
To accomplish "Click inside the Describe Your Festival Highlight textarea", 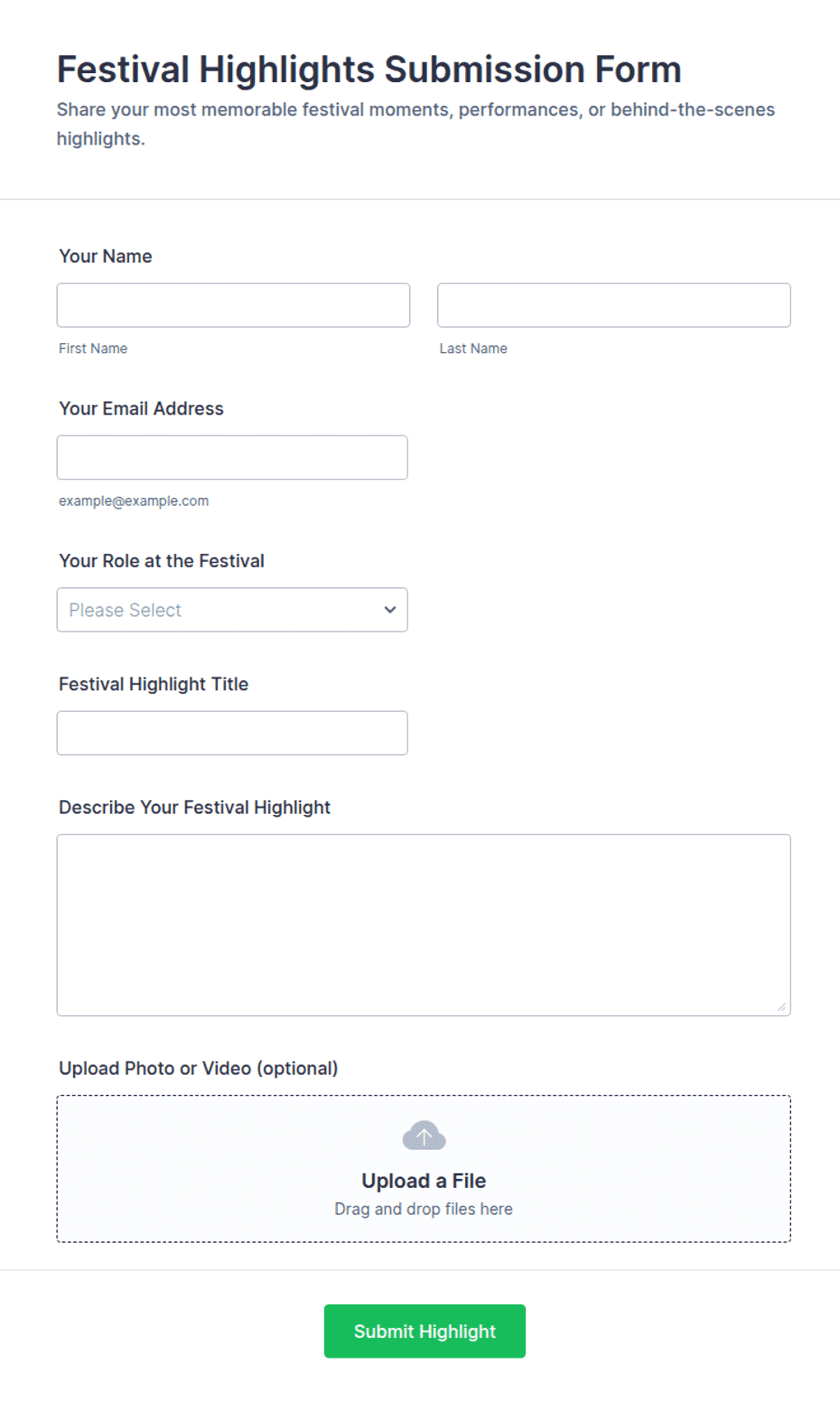I will coord(424,925).
